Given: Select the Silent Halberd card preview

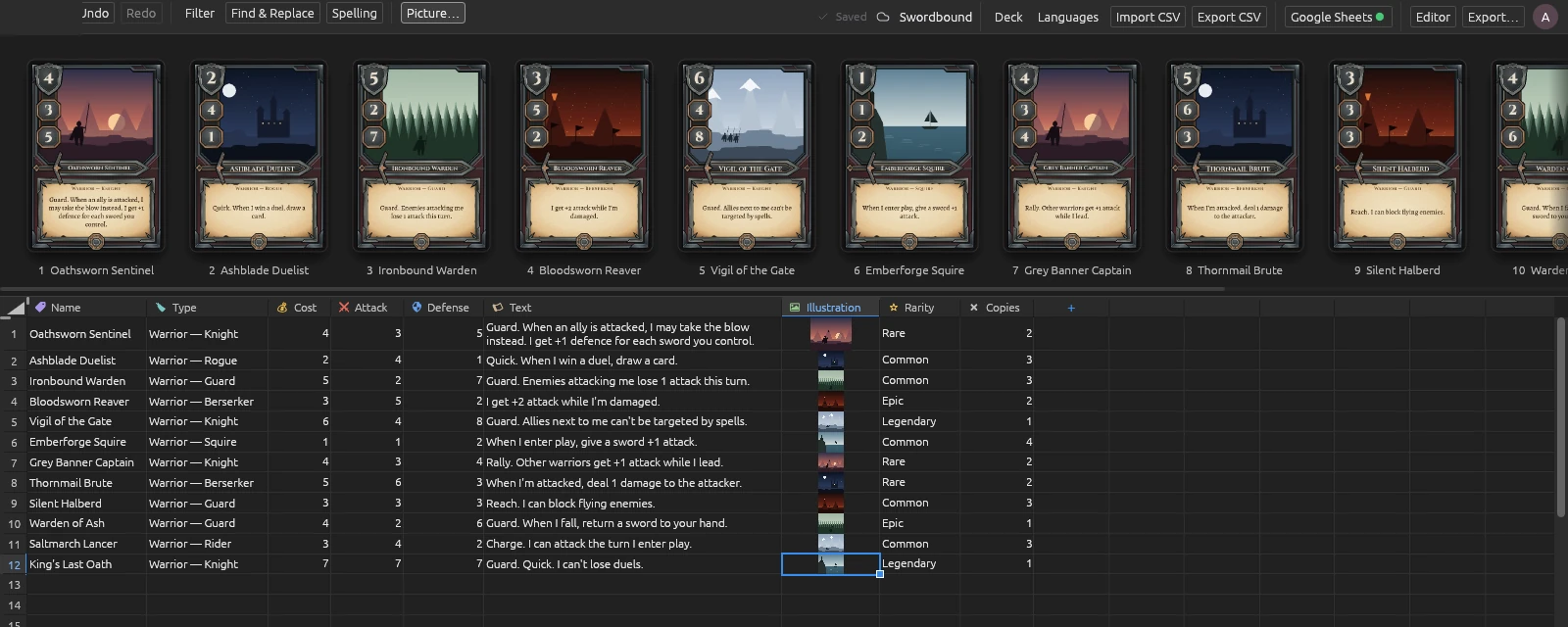Looking at the screenshot, I should (1397, 157).
